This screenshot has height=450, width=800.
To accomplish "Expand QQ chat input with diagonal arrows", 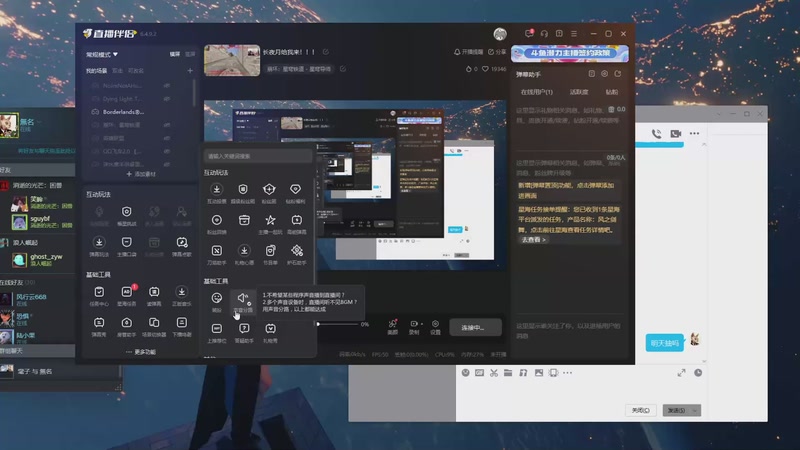I will click(x=681, y=373).
